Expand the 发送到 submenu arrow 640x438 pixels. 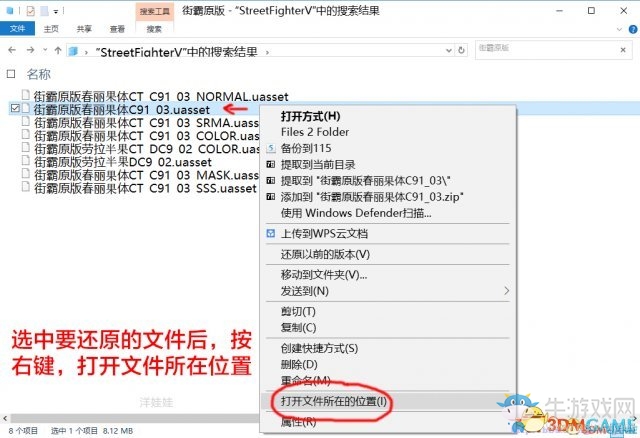click(507, 291)
